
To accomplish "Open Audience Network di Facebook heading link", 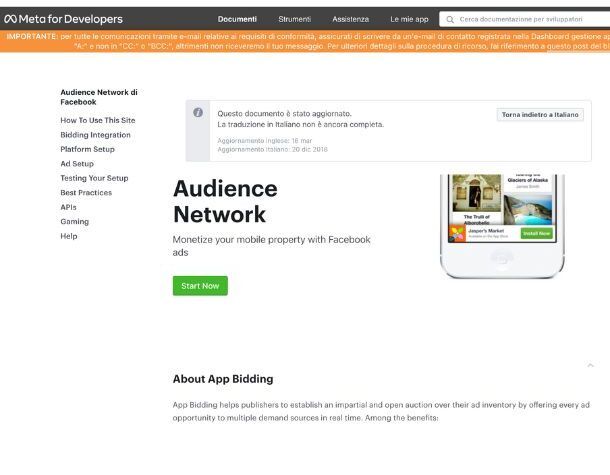I will (x=99, y=97).
